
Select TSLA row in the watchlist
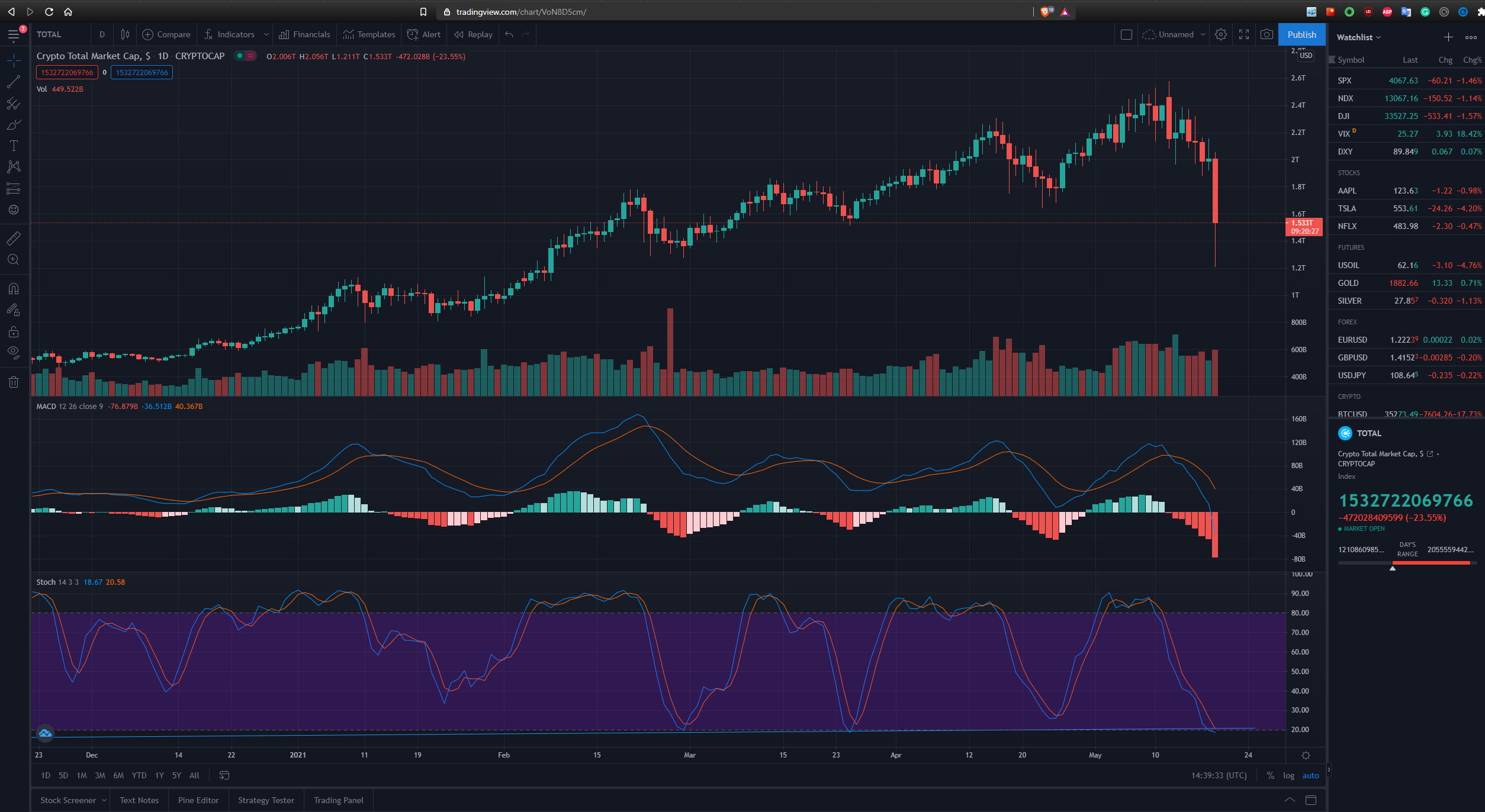tap(1407, 208)
